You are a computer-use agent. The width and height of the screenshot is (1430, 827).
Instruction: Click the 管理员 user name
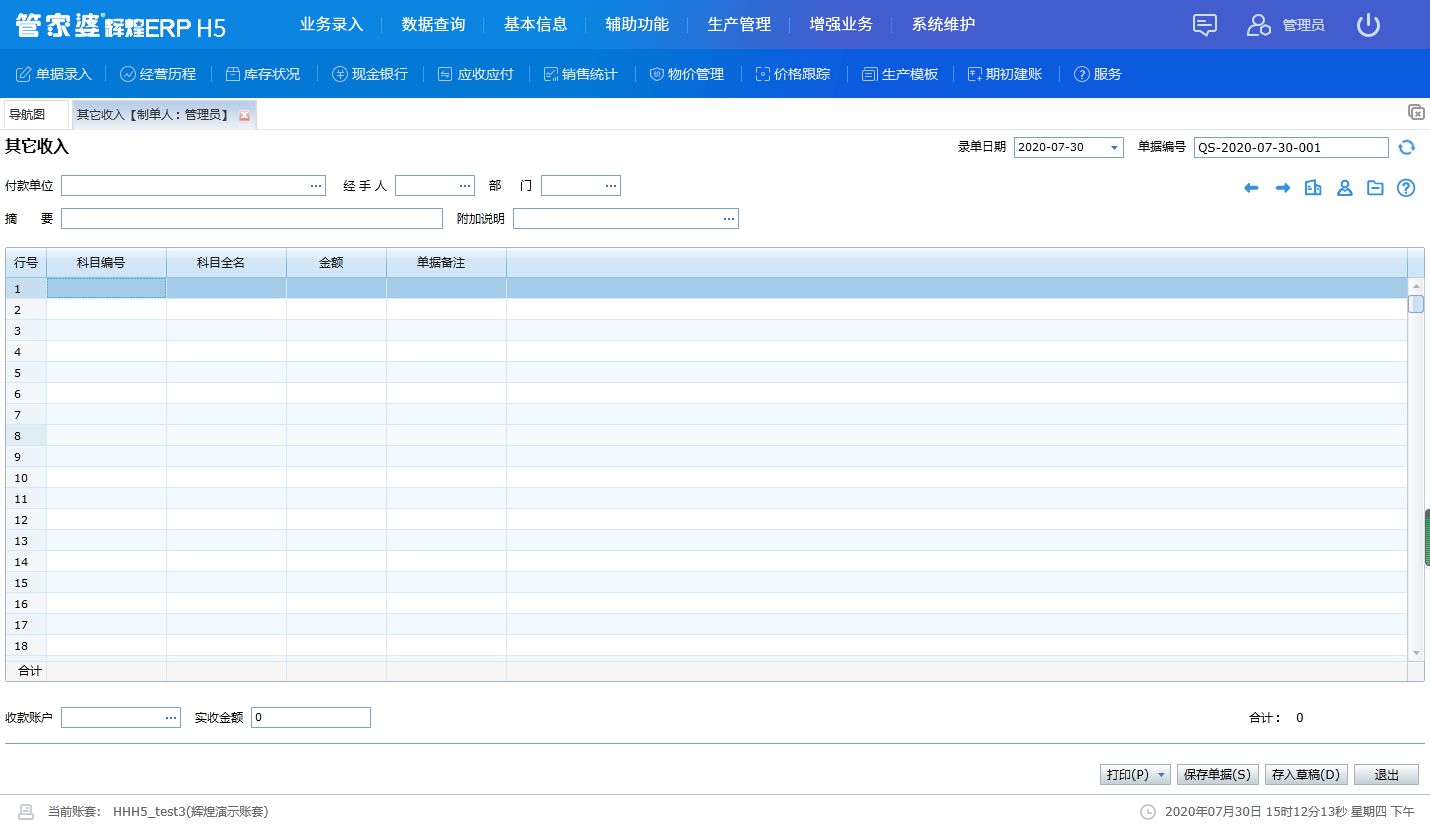1304,26
